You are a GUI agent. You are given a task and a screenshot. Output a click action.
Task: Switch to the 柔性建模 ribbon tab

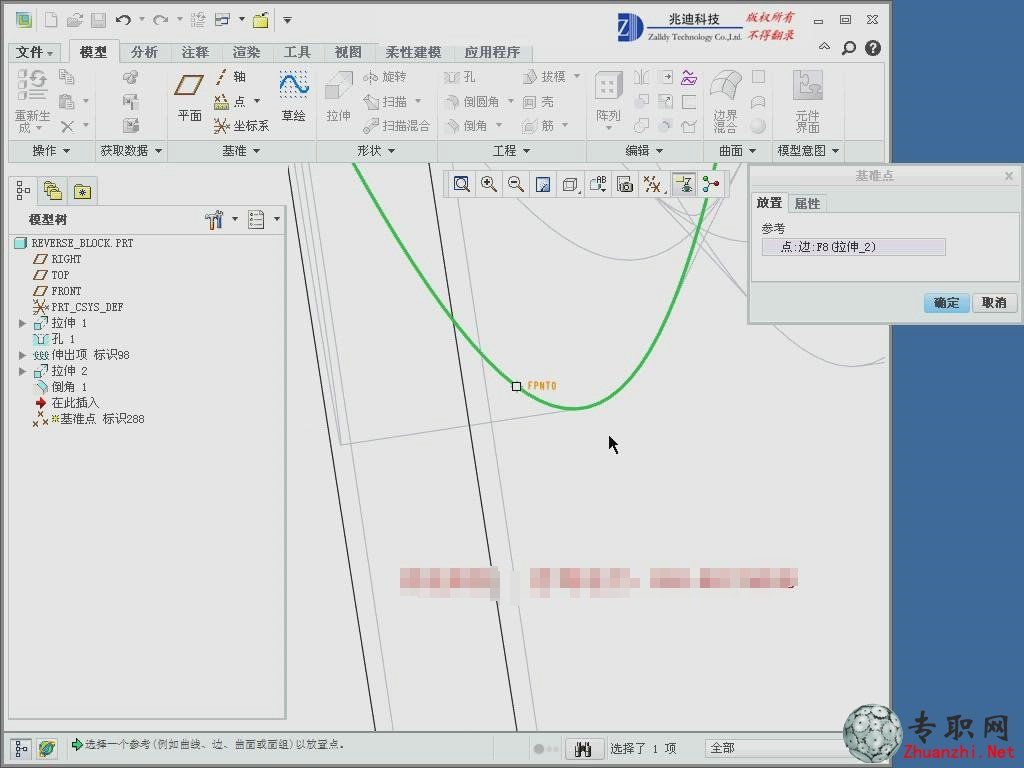point(413,52)
